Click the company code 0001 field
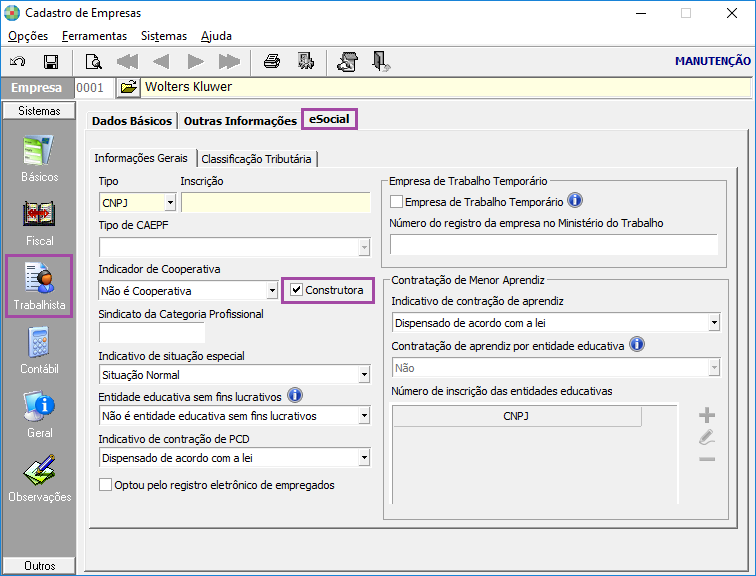756x576 pixels. coord(94,88)
